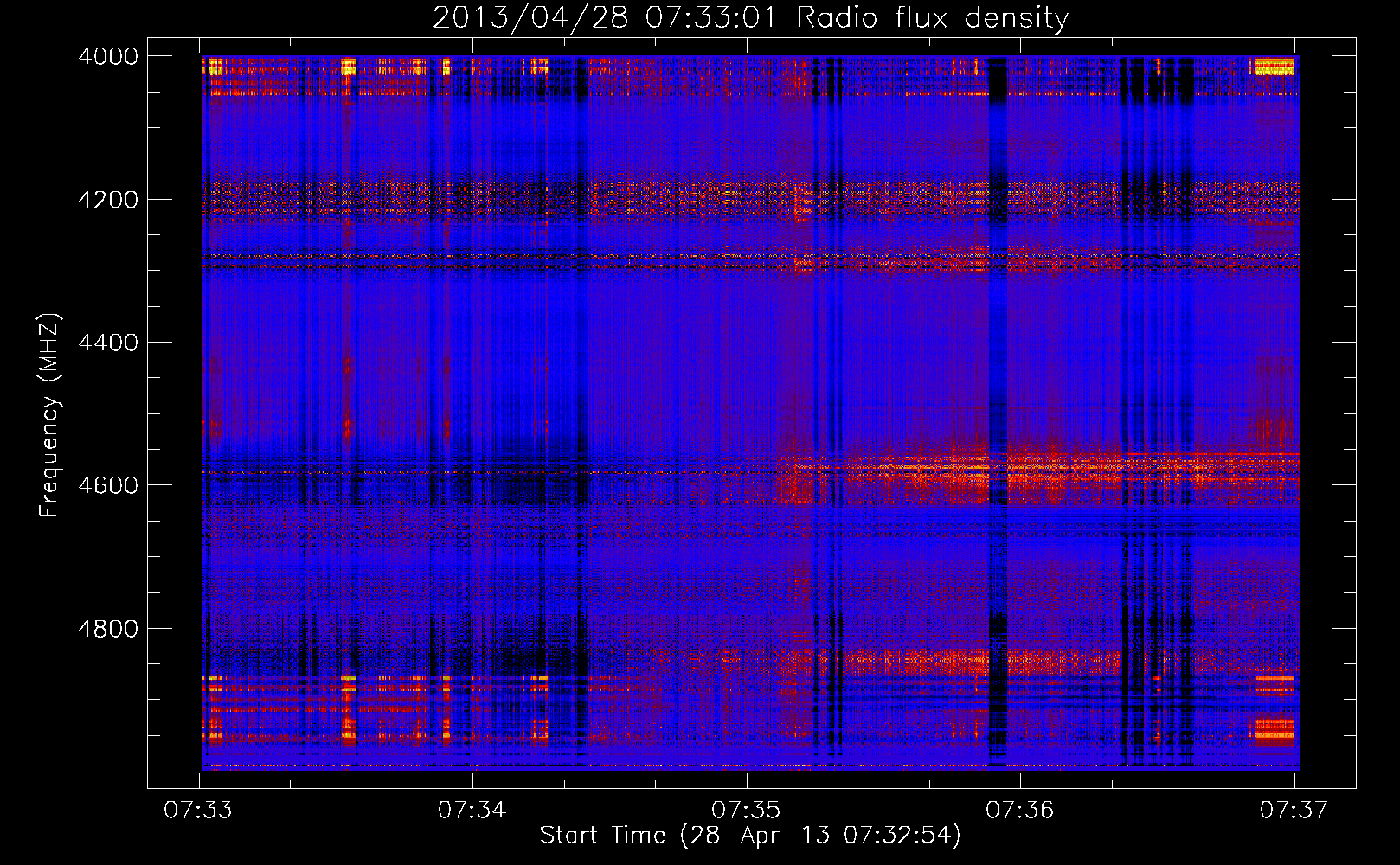
Task: Click the 'Frequency (MHZ)' axis label
Action: click(50, 415)
